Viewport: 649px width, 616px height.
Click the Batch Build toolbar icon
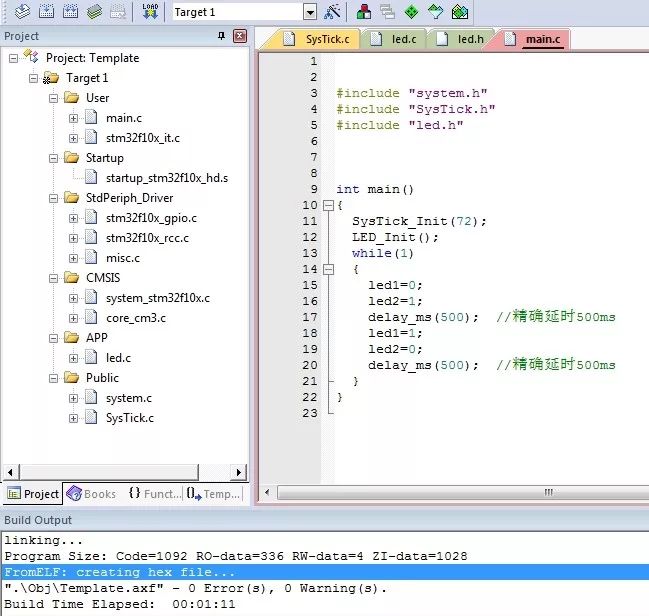(x=94, y=12)
